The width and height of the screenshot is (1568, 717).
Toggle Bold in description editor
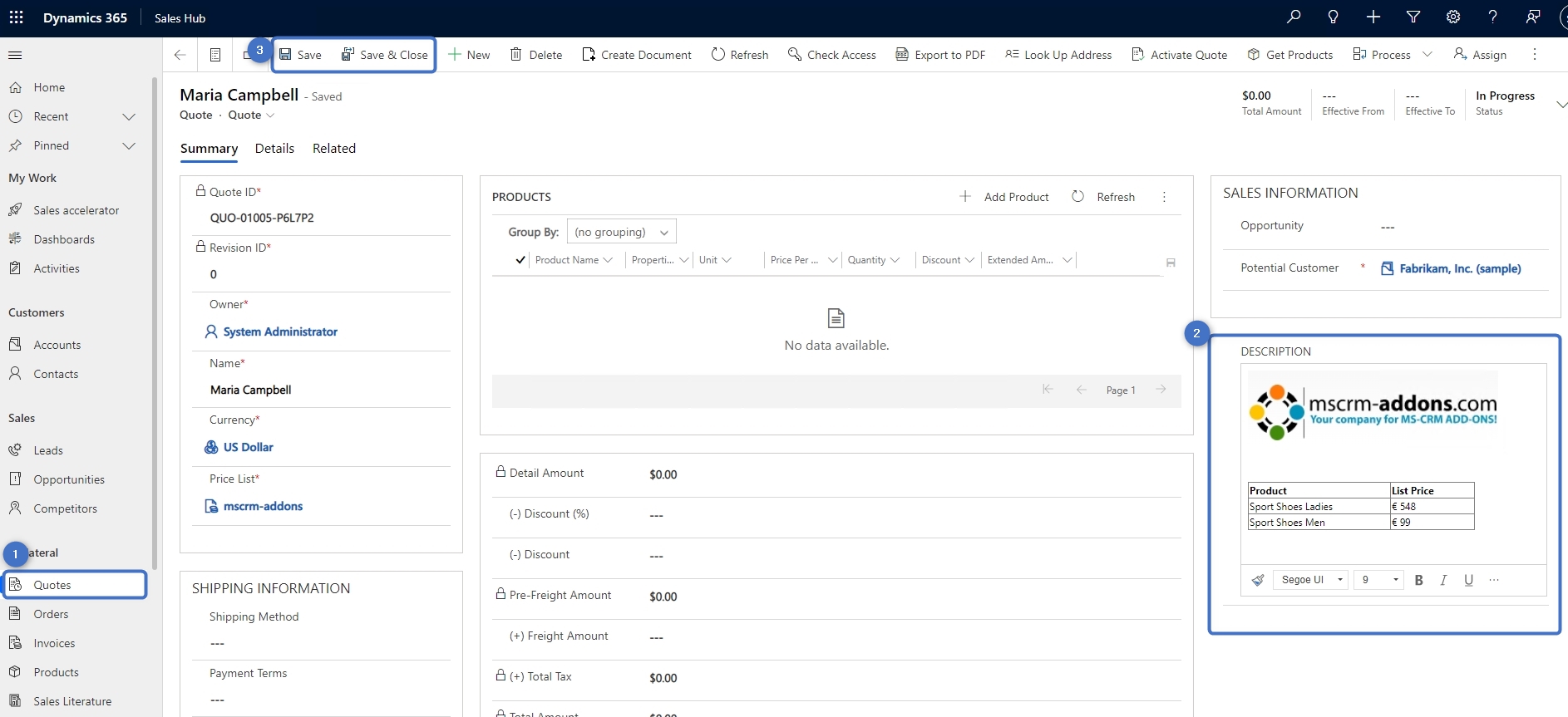tap(1419, 580)
